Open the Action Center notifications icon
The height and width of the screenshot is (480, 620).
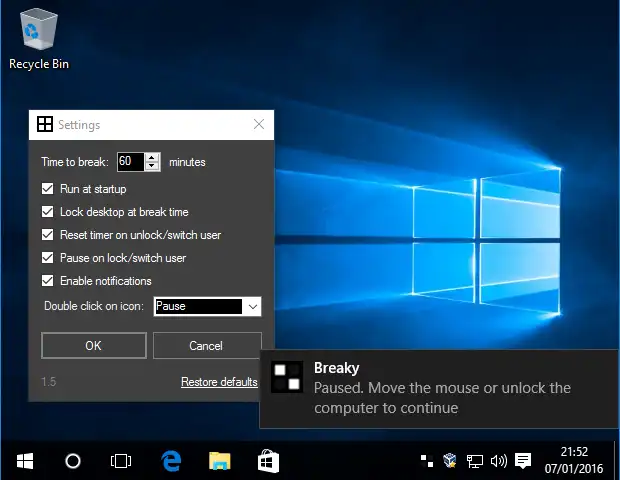(523, 461)
